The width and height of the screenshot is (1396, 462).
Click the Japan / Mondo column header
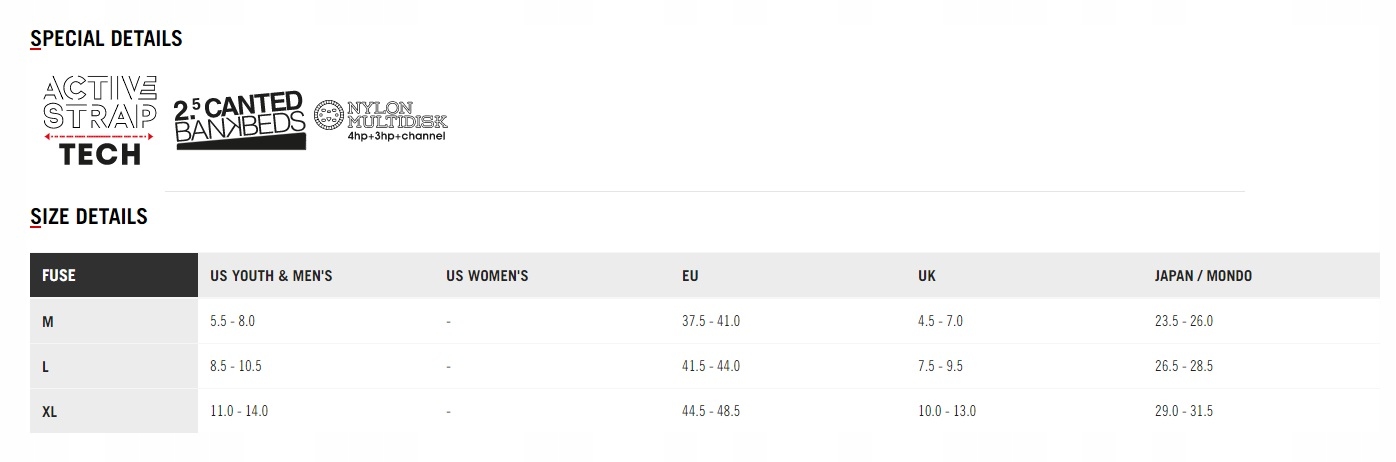tap(1203, 276)
